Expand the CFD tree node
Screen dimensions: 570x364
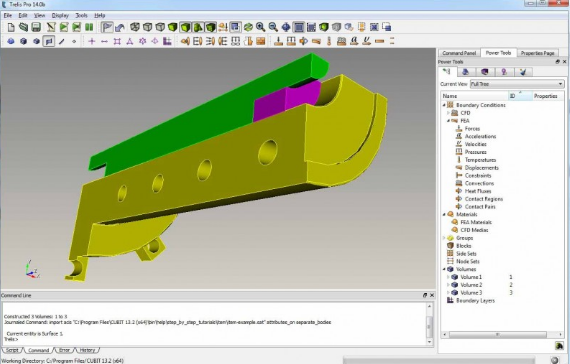click(x=448, y=113)
